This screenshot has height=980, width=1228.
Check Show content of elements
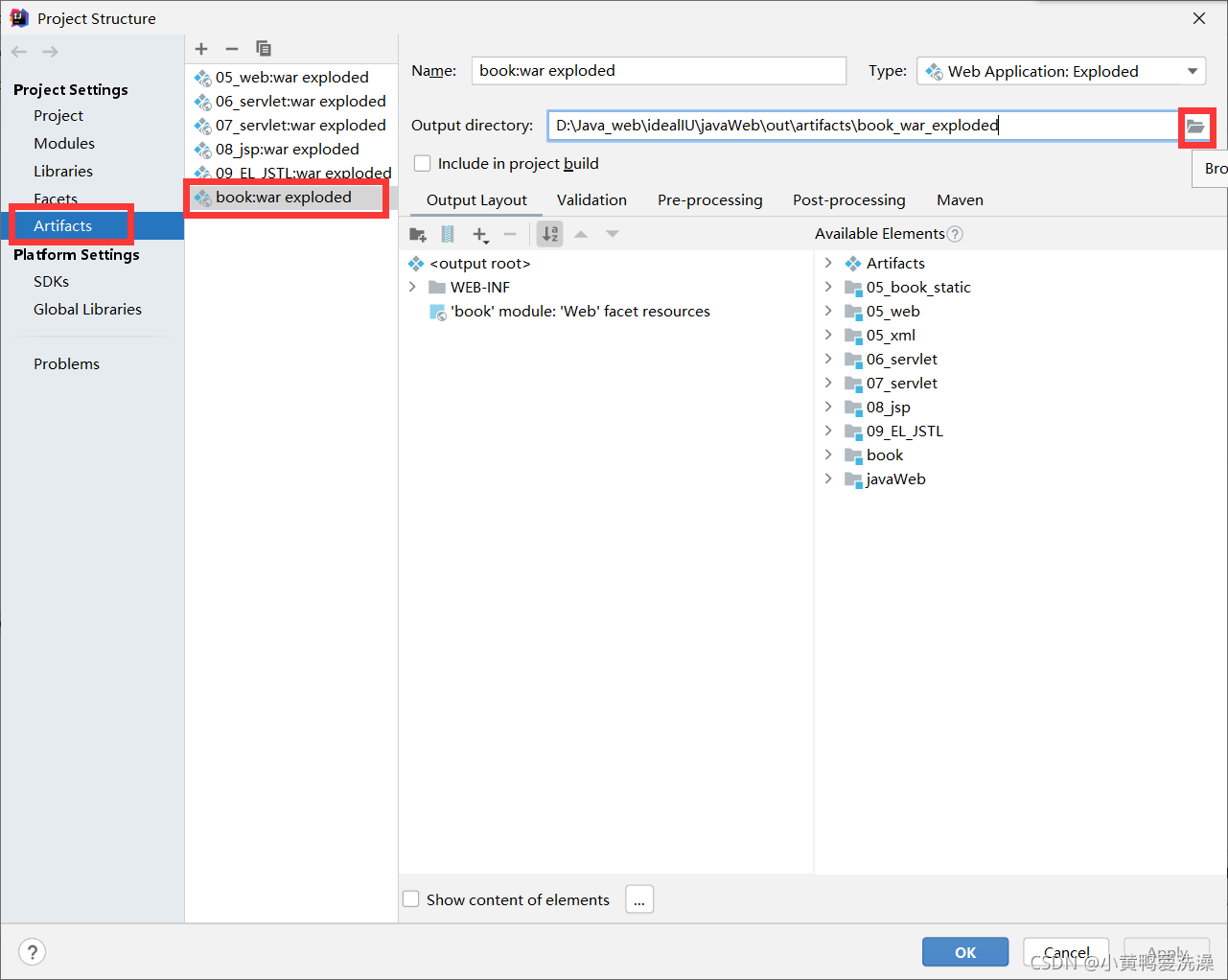pyautogui.click(x=411, y=899)
